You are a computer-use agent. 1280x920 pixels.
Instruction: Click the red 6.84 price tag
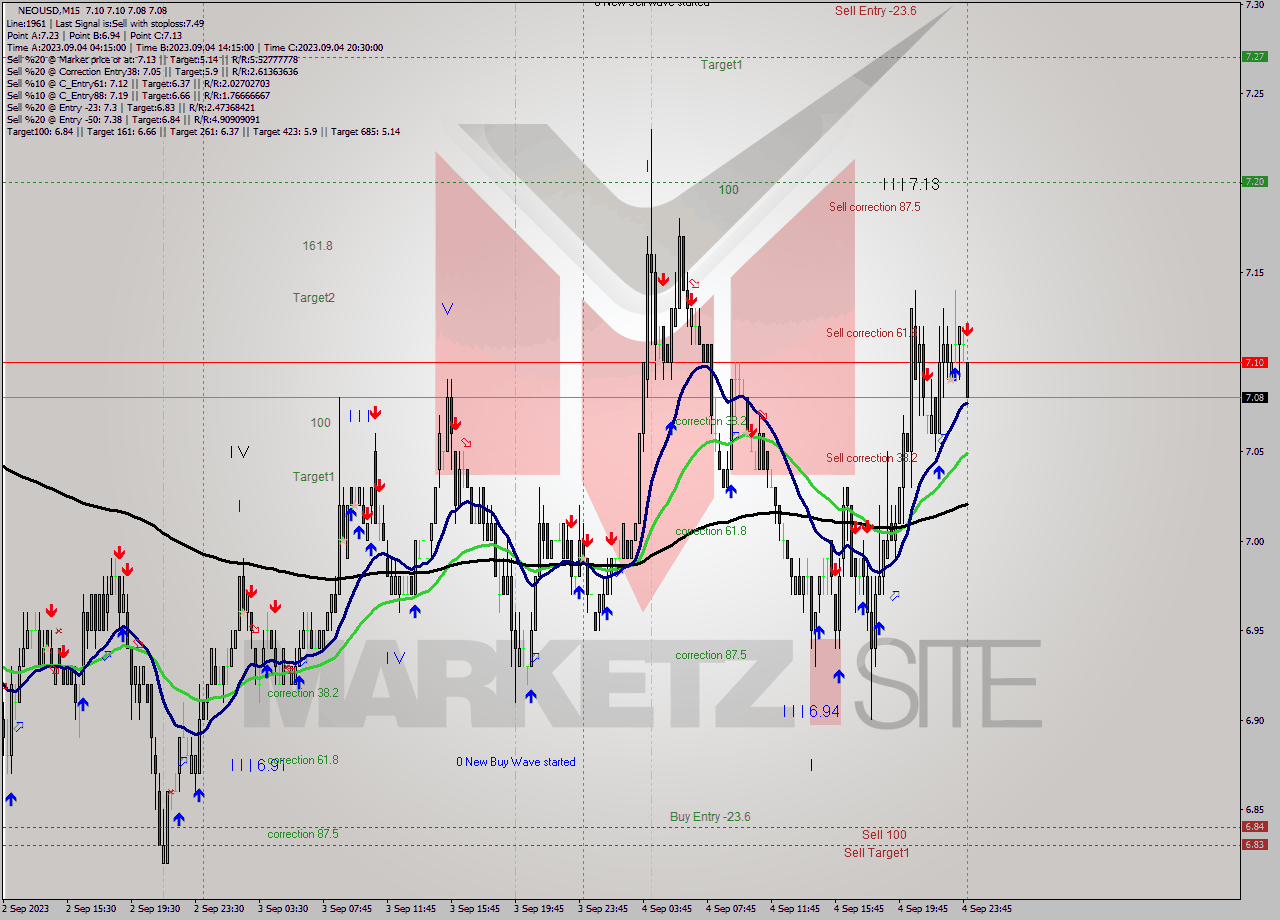(x=1254, y=827)
